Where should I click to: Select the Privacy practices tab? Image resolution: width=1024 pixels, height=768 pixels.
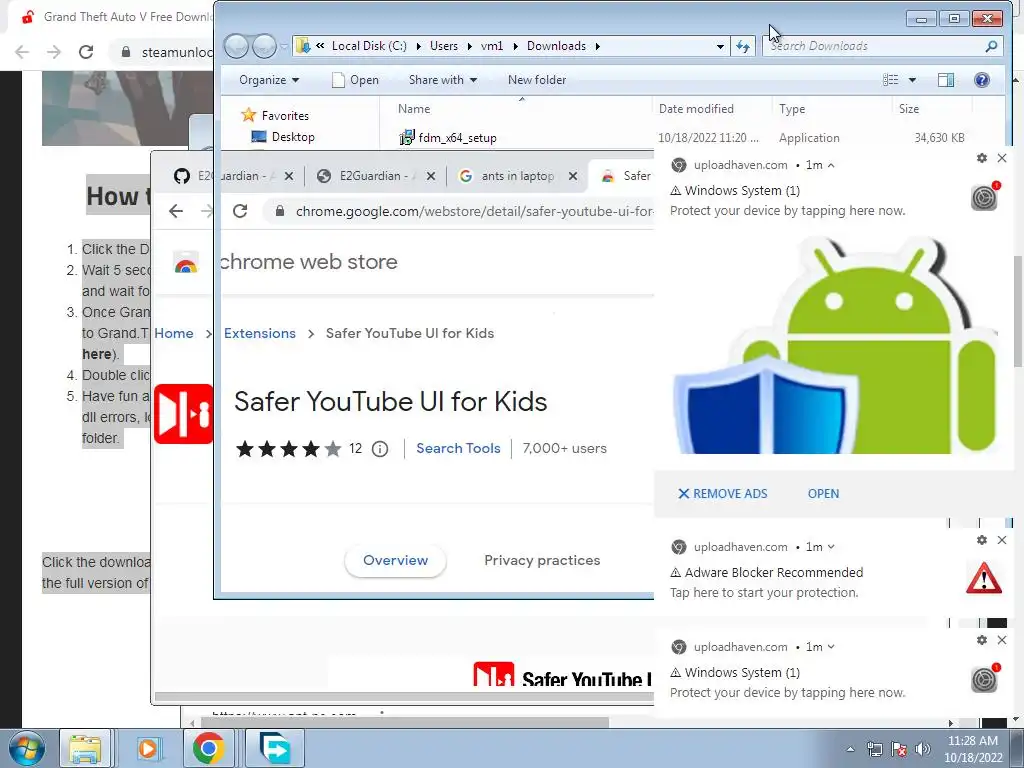[542, 560]
